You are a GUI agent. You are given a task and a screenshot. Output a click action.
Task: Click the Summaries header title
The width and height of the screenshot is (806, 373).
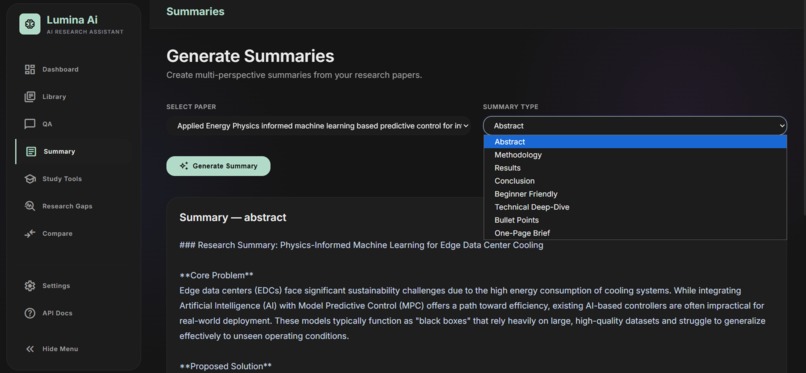(195, 12)
